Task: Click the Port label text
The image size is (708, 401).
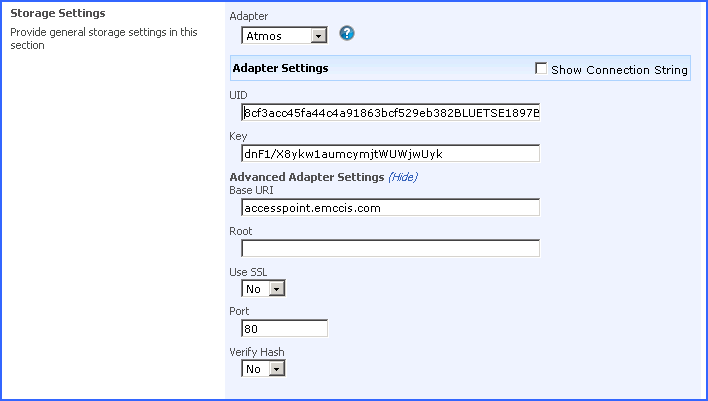Action: point(240,312)
